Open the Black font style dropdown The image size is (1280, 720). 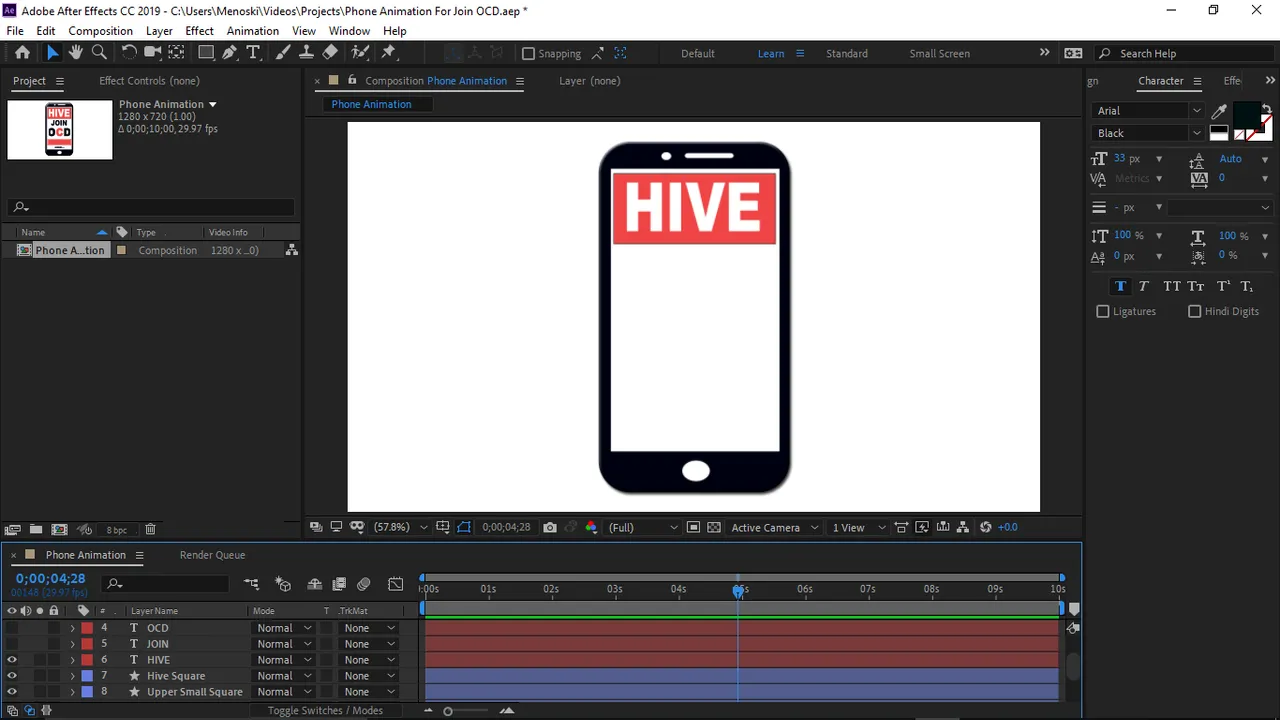point(1147,133)
